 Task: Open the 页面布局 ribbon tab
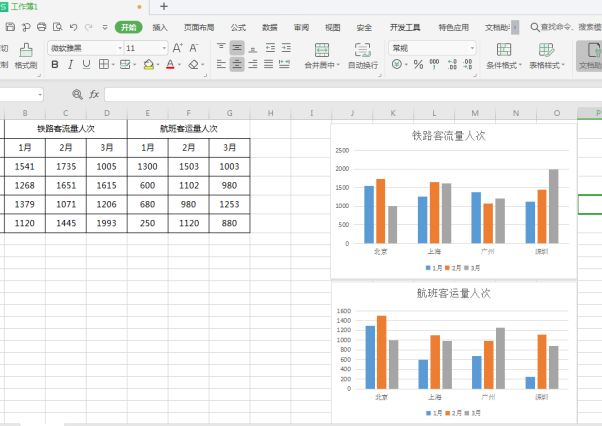199,27
